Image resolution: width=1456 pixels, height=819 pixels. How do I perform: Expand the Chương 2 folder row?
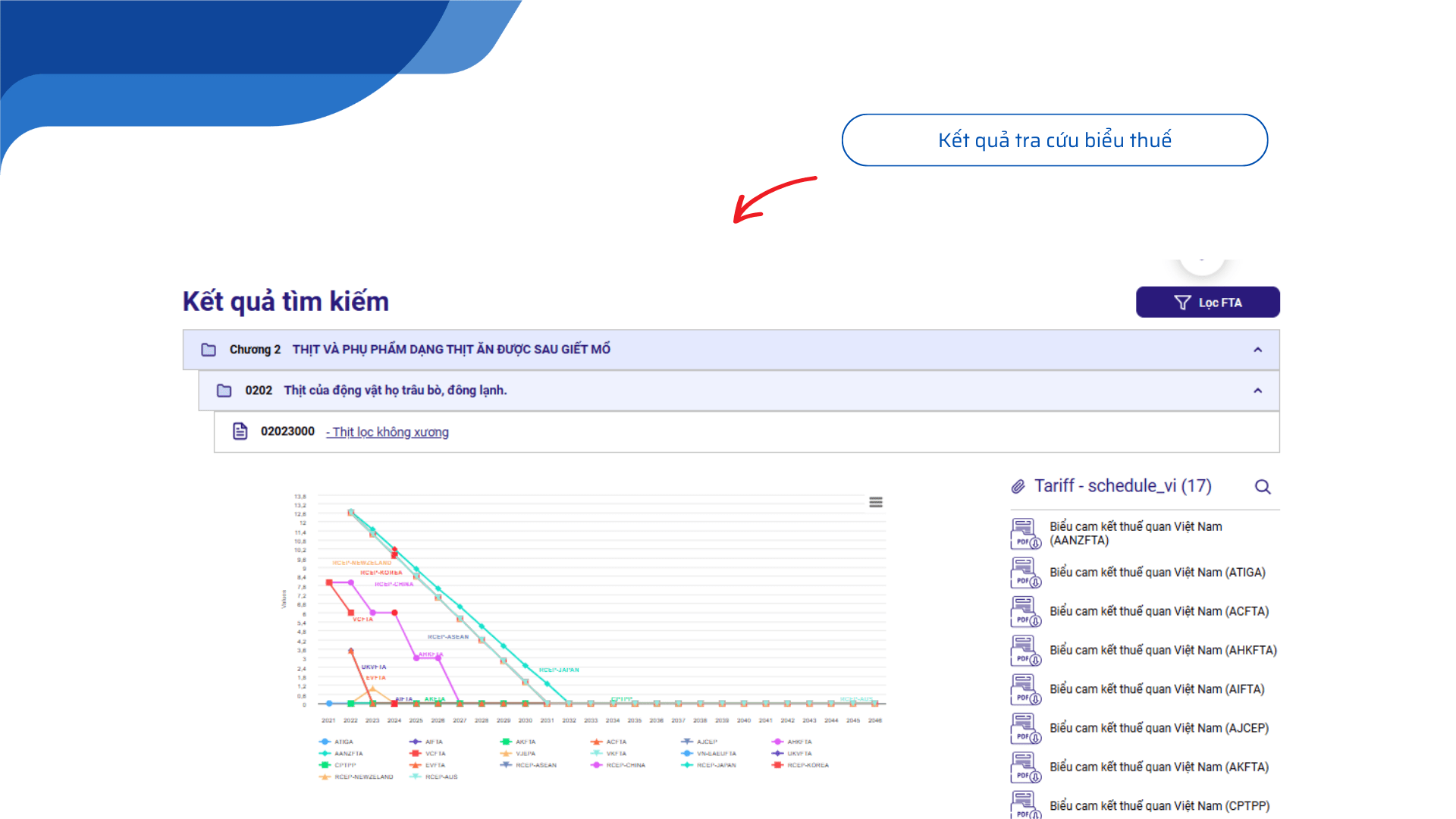(450, 350)
